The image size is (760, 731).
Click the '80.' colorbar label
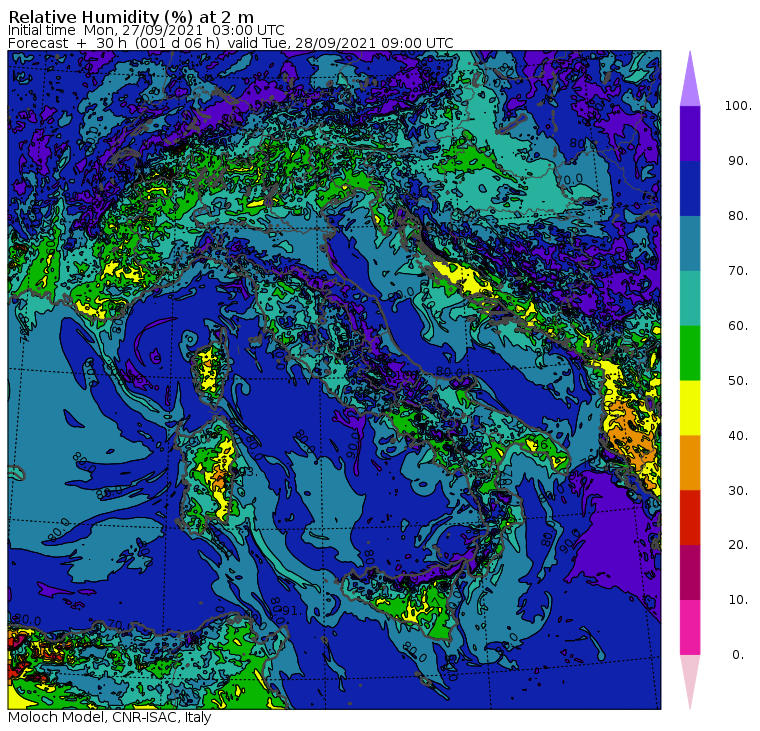tap(738, 216)
